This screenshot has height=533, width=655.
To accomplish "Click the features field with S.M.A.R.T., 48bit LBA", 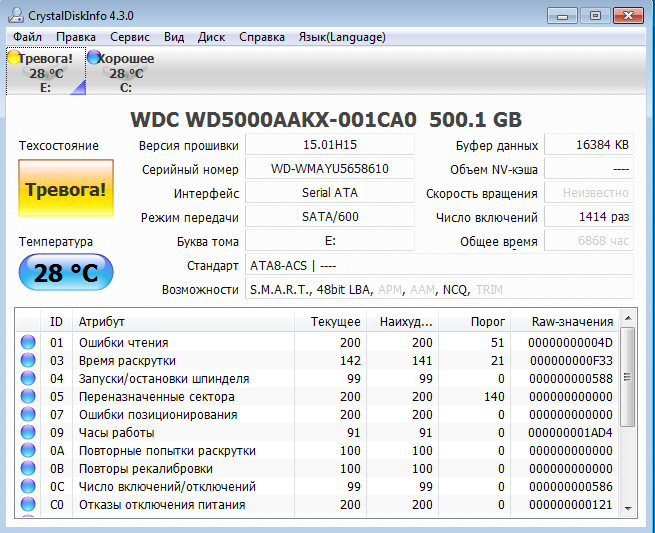I will (x=439, y=289).
